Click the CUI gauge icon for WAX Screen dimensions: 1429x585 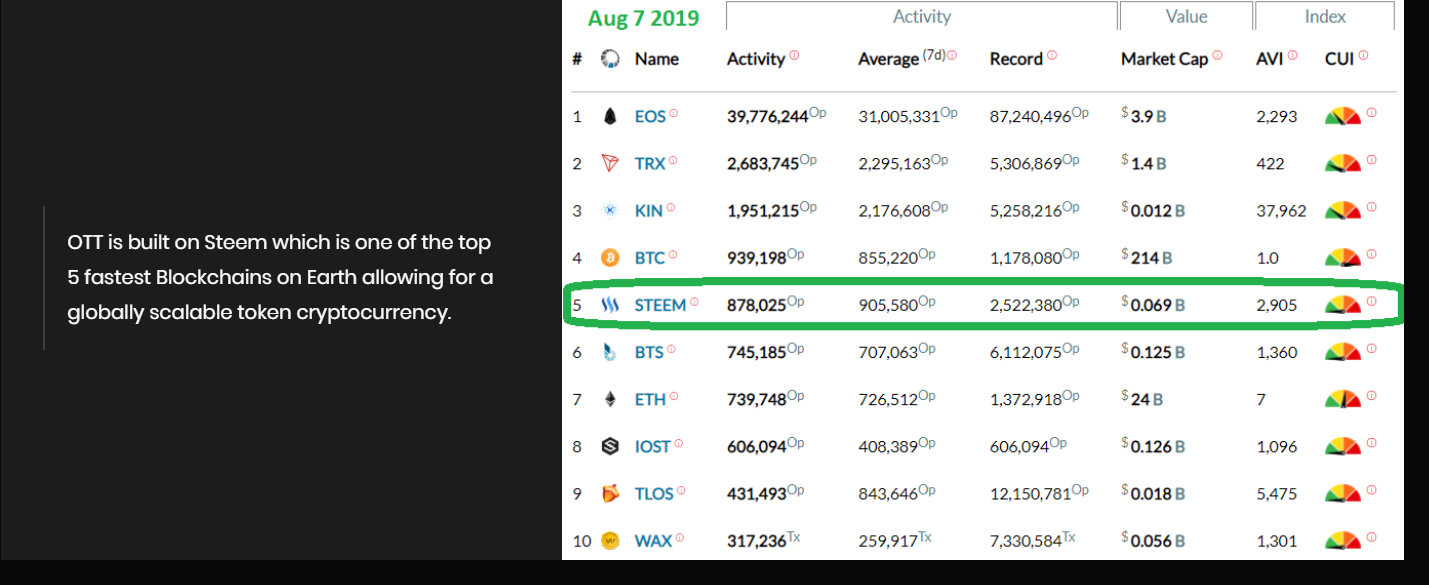(x=1343, y=541)
